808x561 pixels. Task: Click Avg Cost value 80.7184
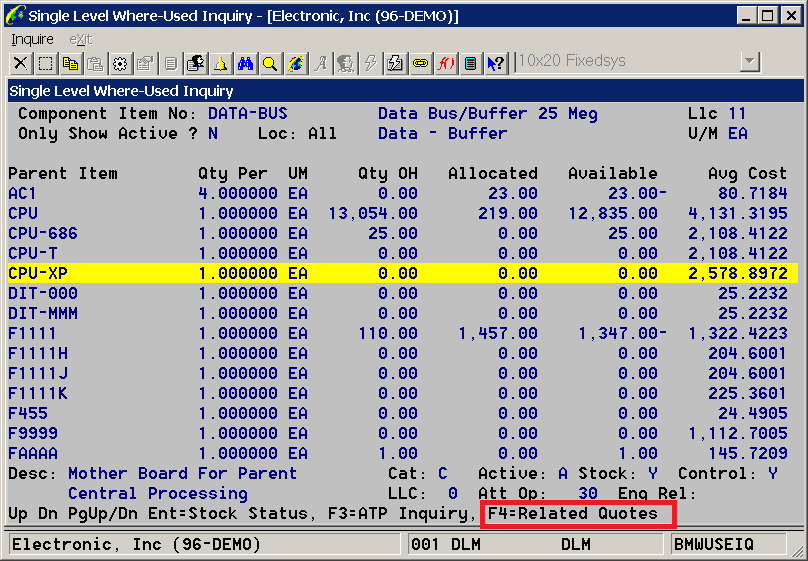[x=753, y=193]
